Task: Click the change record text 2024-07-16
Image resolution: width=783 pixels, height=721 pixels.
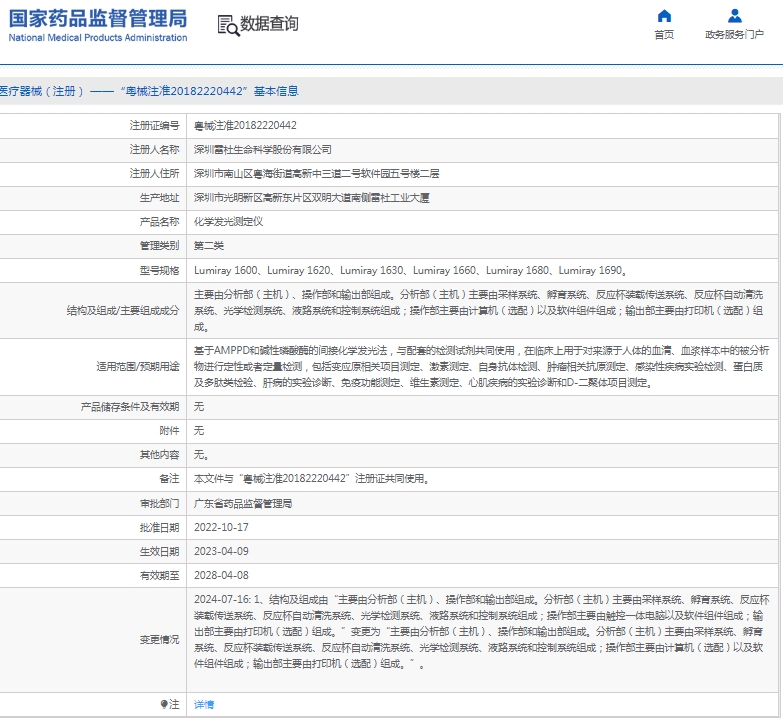Action: click(x=481, y=632)
